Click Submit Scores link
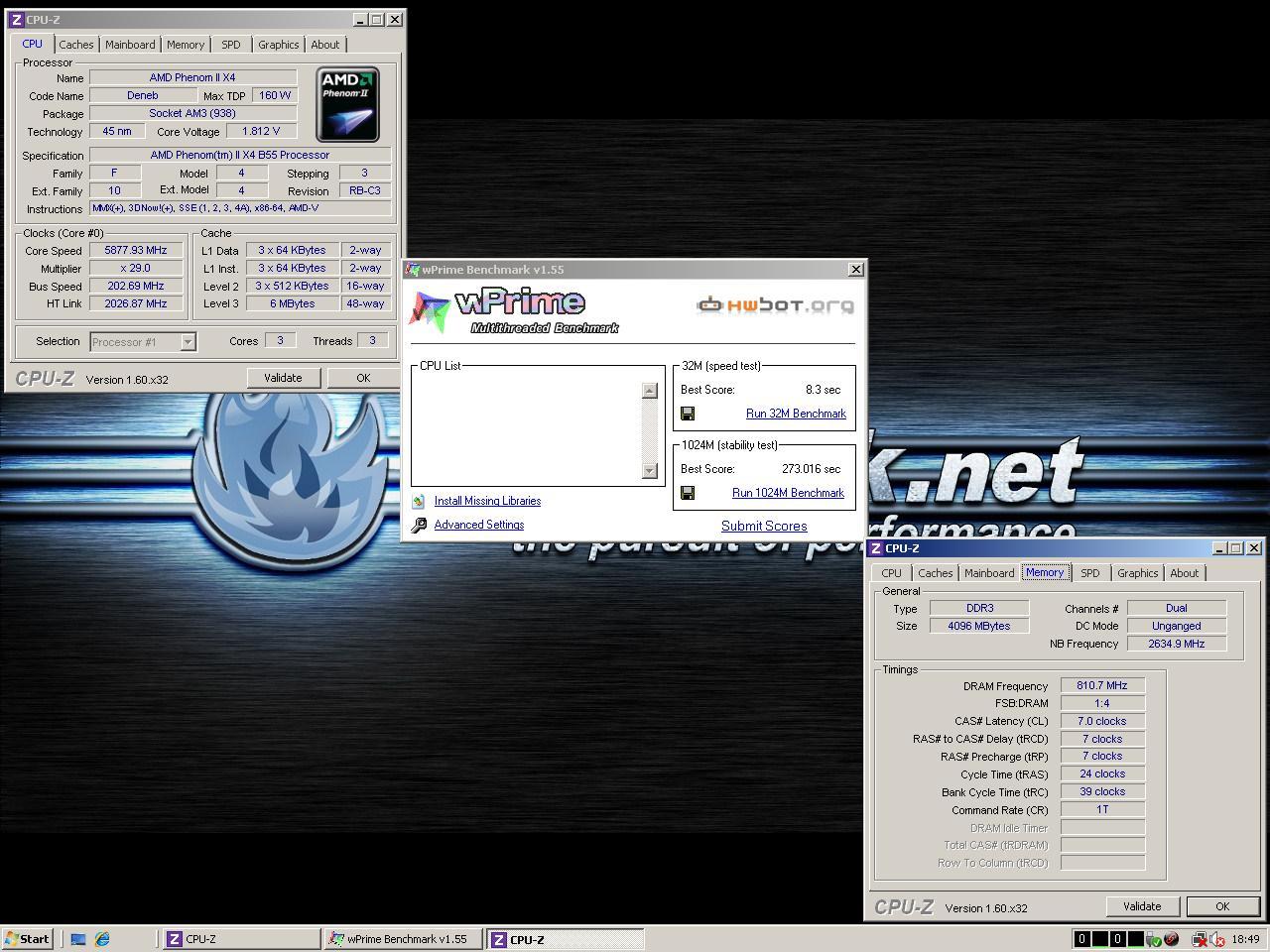This screenshot has width=1270, height=952. pyautogui.click(x=764, y=526)
